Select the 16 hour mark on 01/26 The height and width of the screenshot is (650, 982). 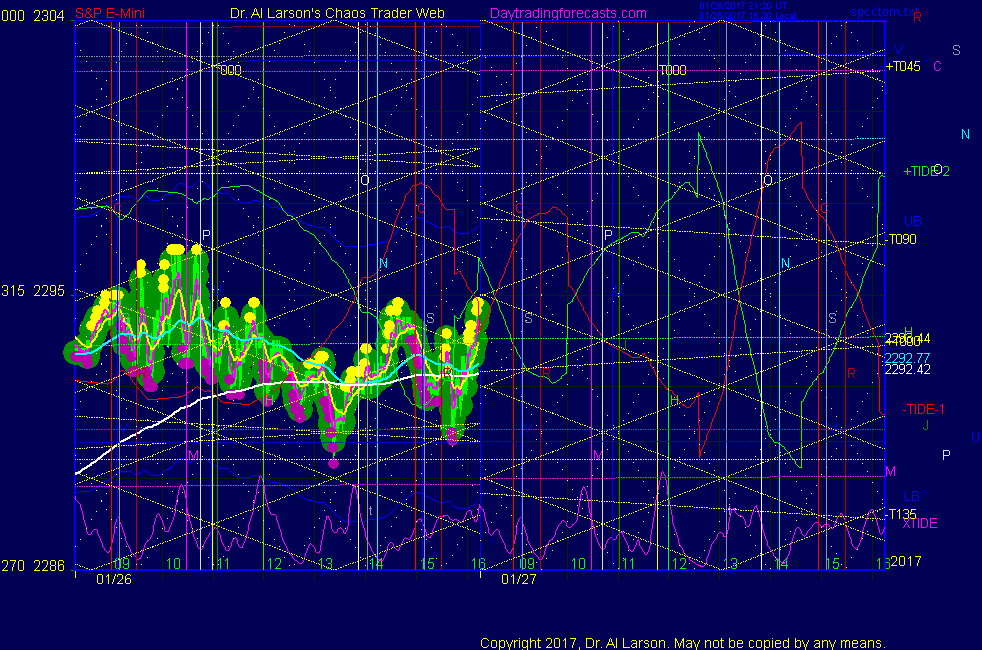coord(478,564)
